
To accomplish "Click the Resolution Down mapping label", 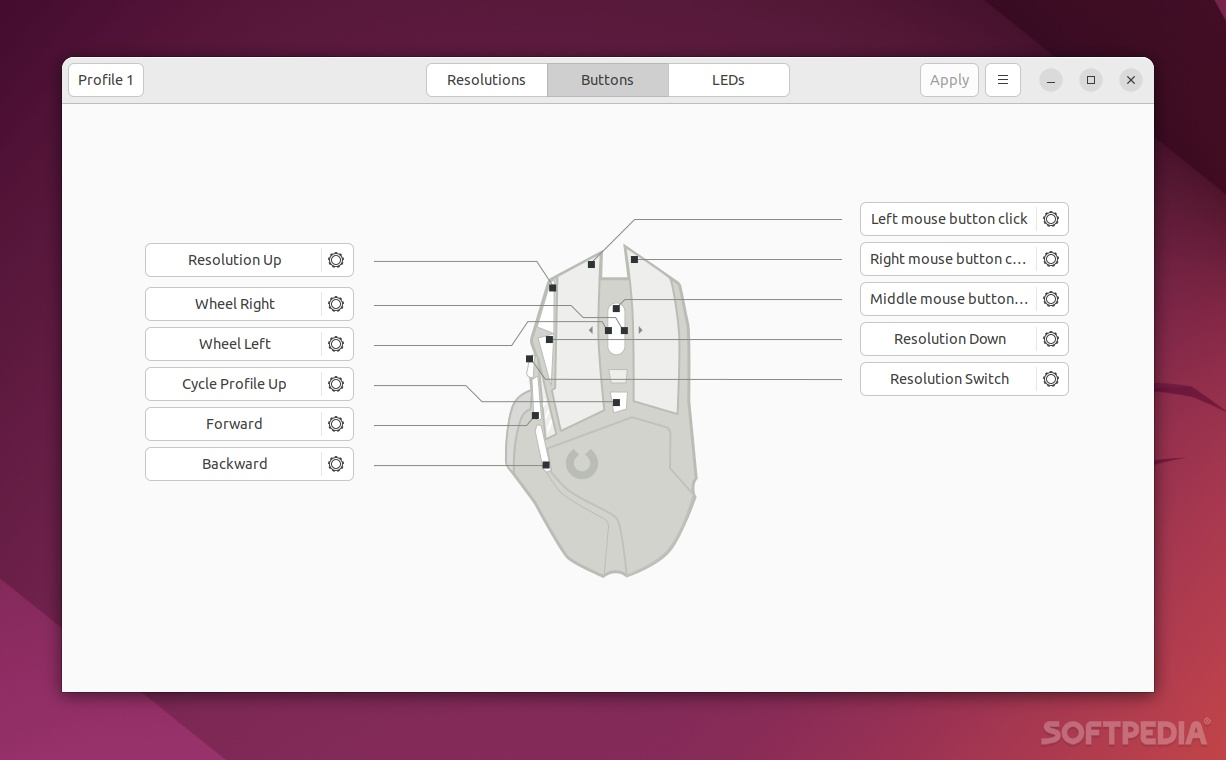I will tap(949, 339).
